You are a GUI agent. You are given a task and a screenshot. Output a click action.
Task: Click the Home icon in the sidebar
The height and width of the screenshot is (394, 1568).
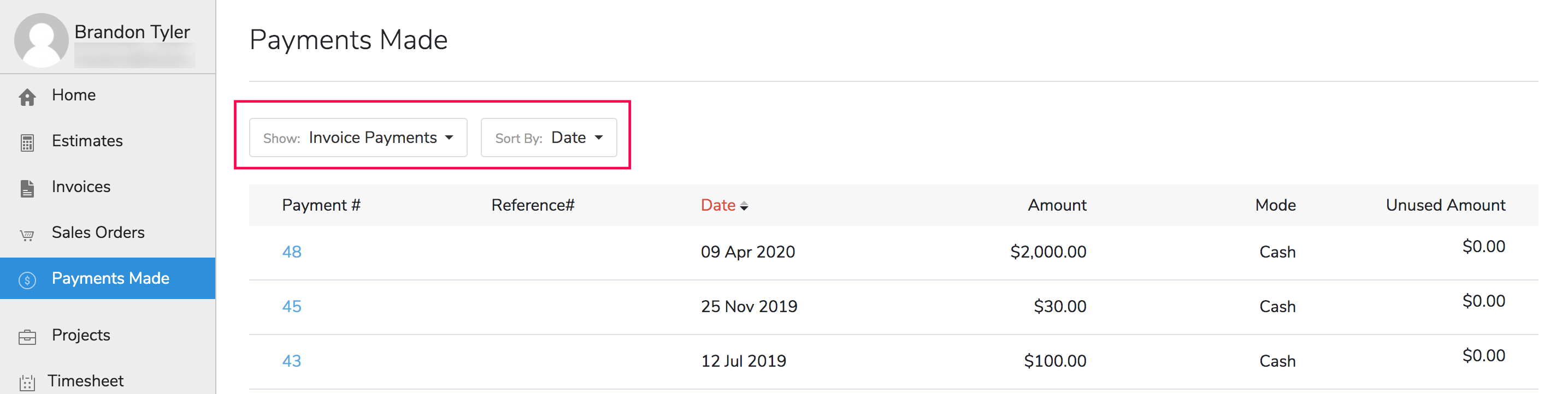27,95
